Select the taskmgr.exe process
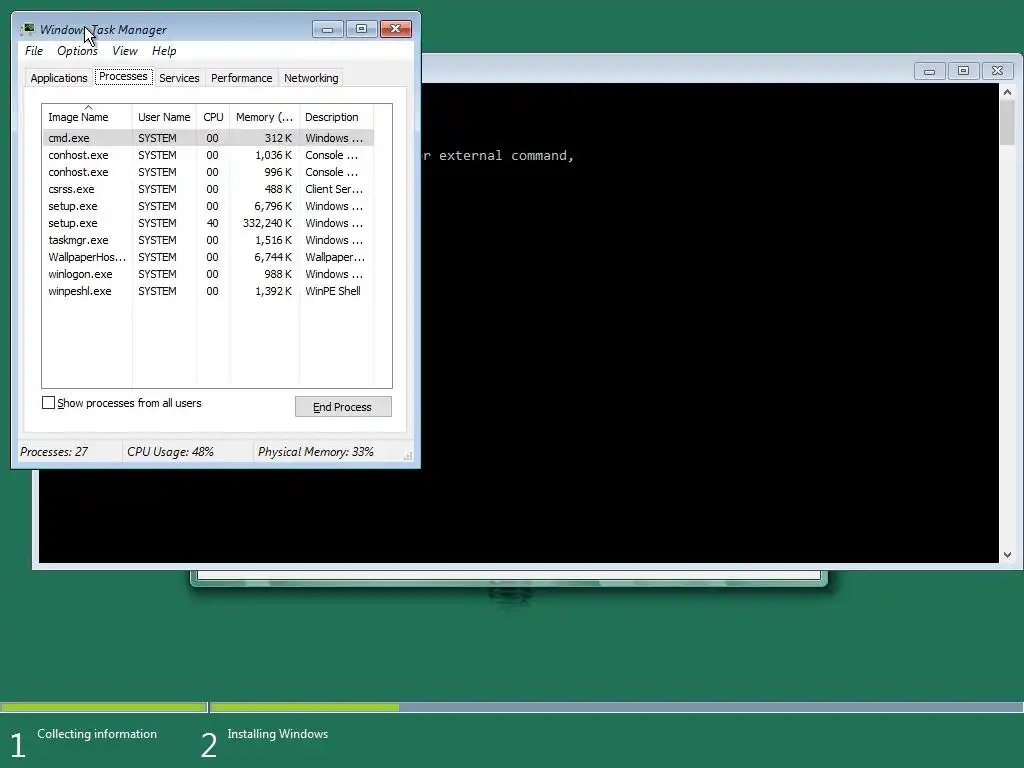 pos(208,240)
